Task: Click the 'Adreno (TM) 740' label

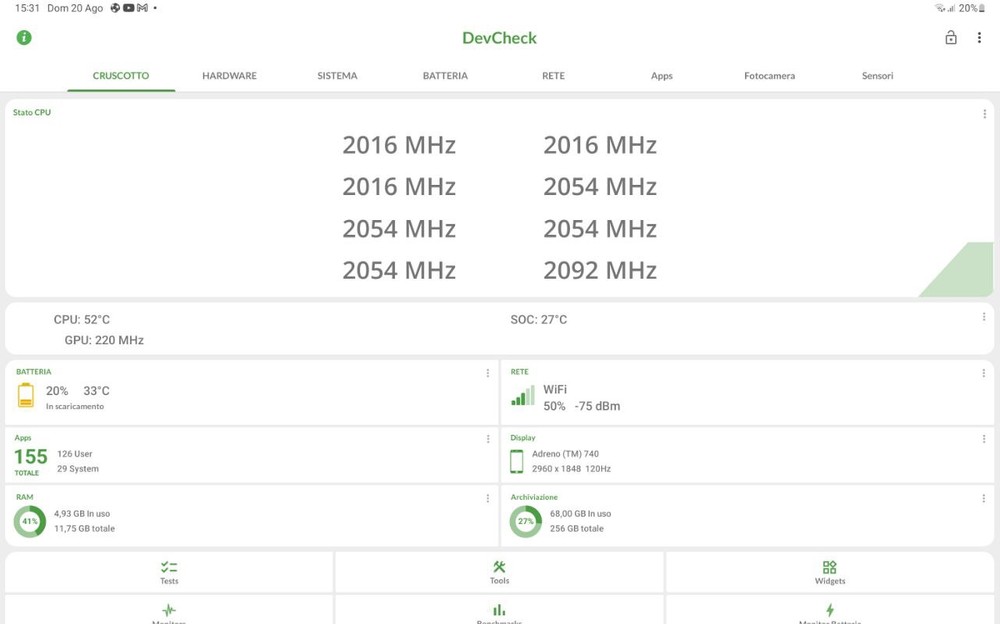Action: [x=565, y=454]
